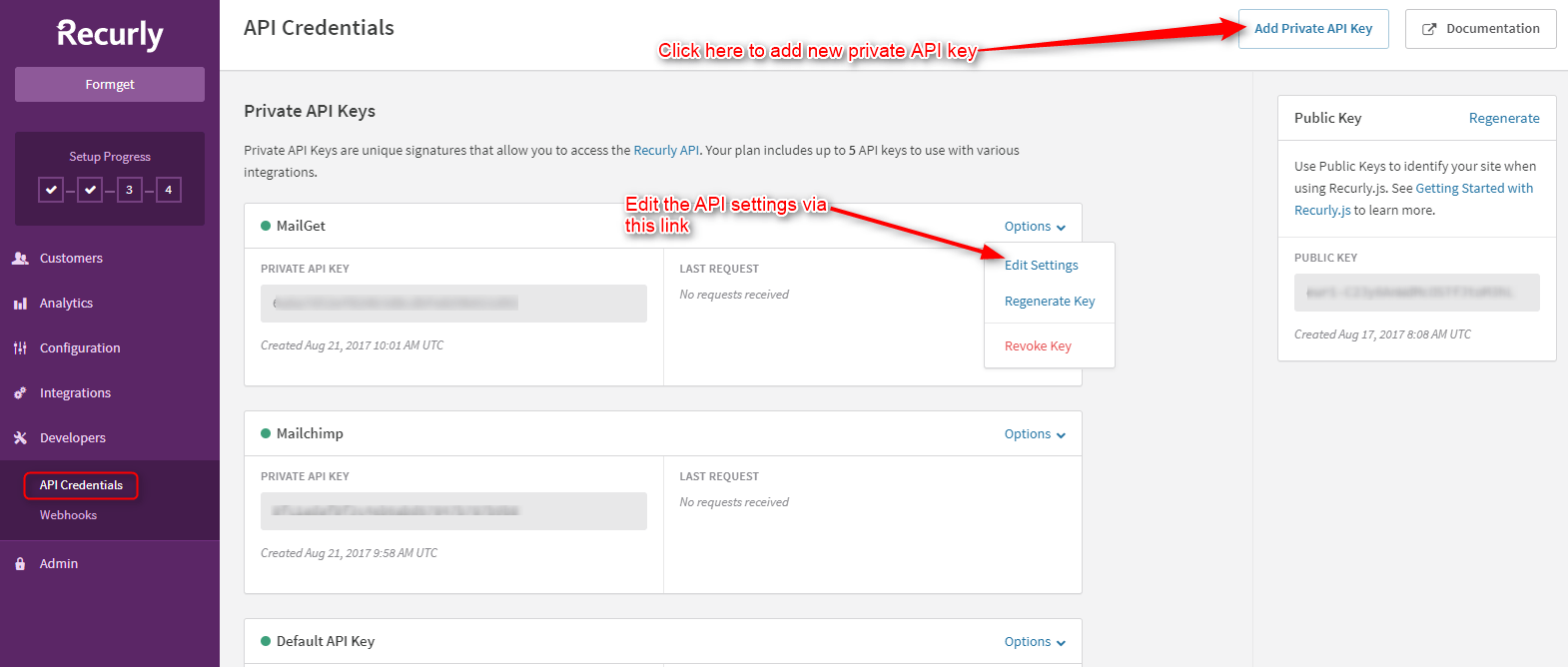Click the Developers tools icon
Viewport: 1568px width, 667px height.
click(20, 438)
